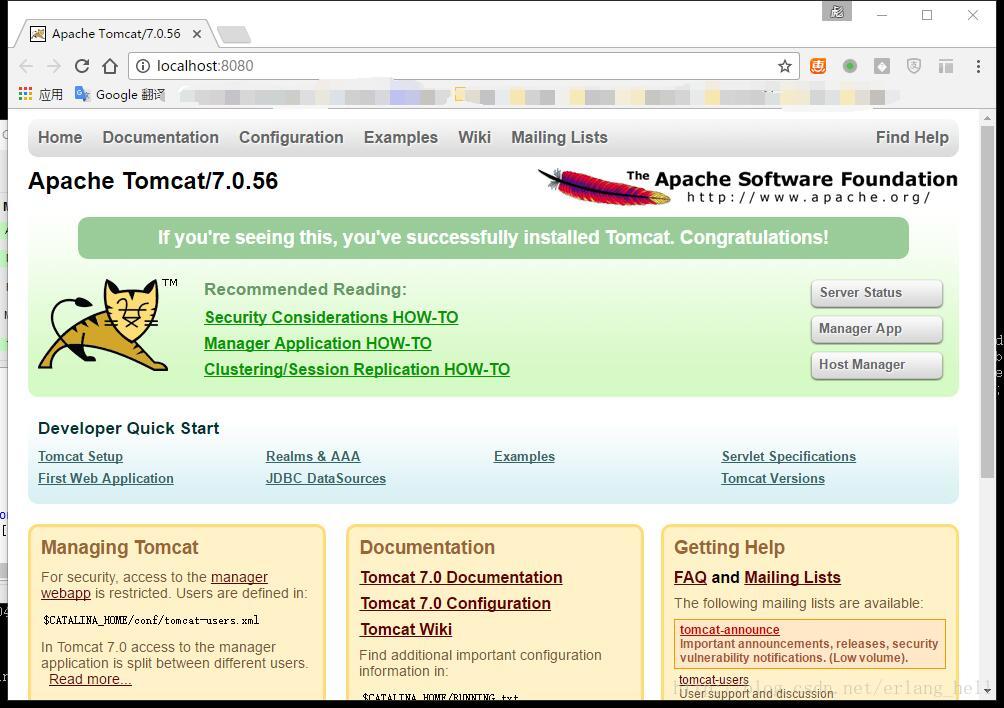The image size is (1004, 708).
Task: Open the Servlet Specifications link
Action: [789, 456]
